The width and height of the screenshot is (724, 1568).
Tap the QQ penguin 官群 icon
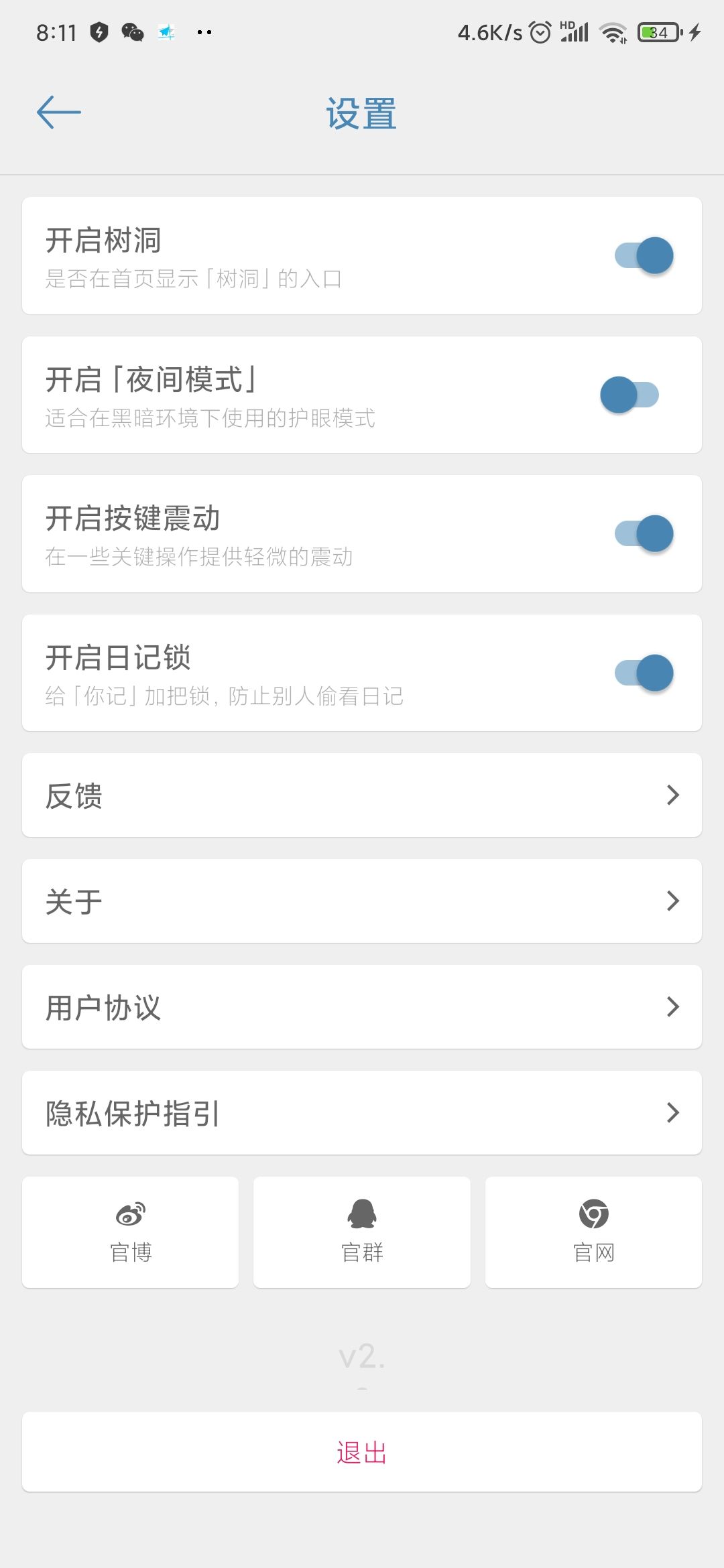click(x=362, y=1214)
